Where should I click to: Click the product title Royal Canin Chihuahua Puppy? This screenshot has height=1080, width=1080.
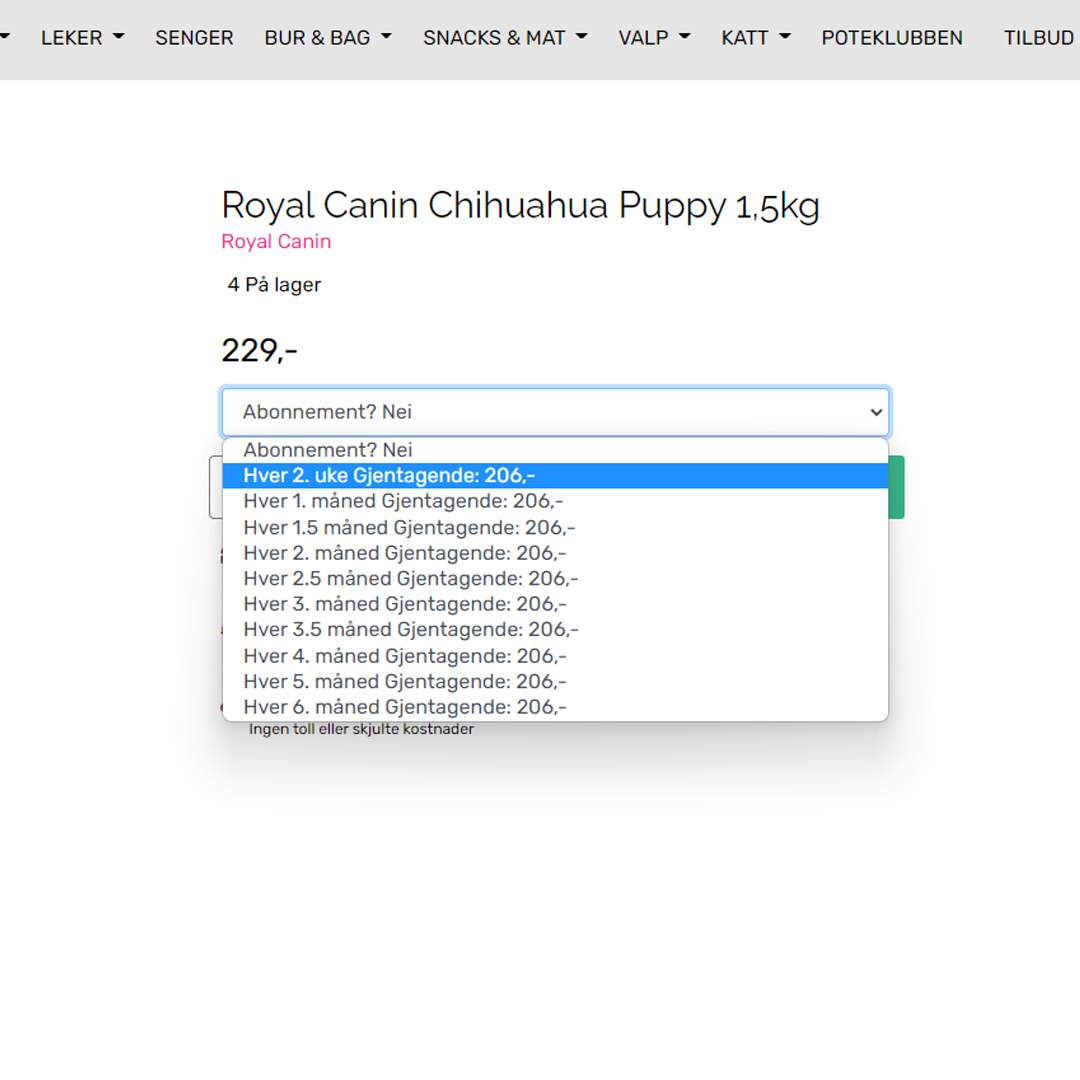tap(520, 206)
